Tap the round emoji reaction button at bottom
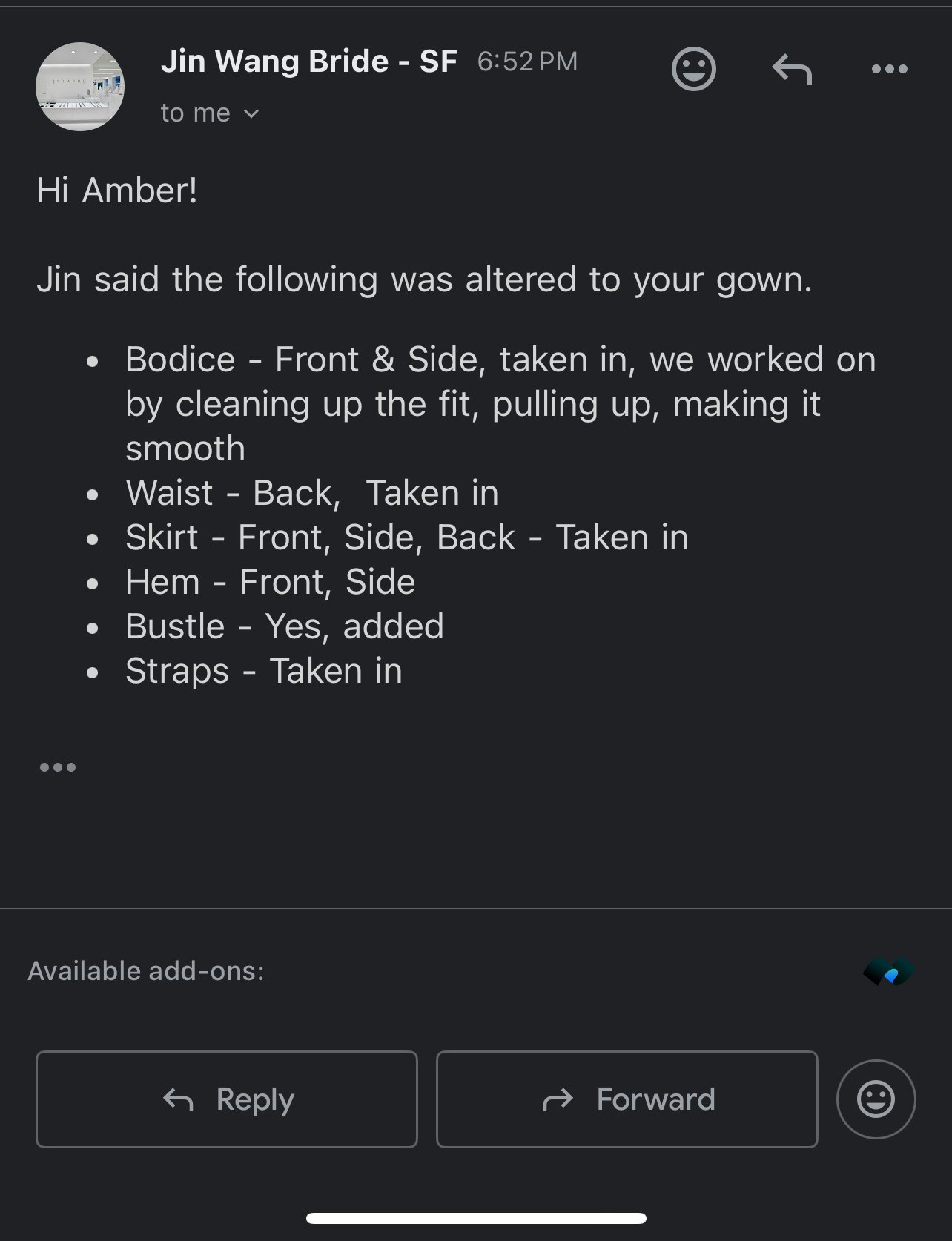 [876, 1099]
